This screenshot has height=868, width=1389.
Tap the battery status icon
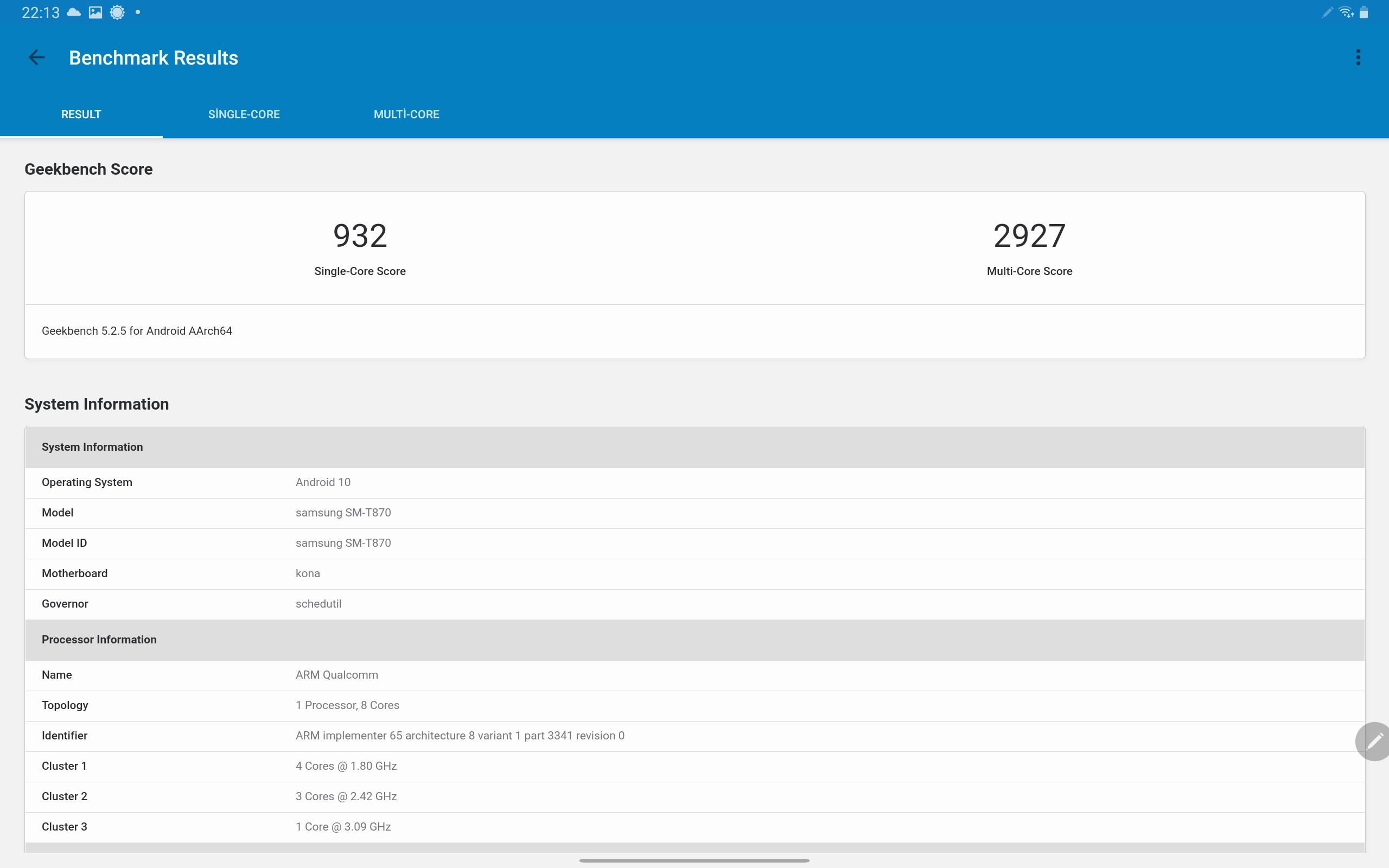pos(1363,12)
